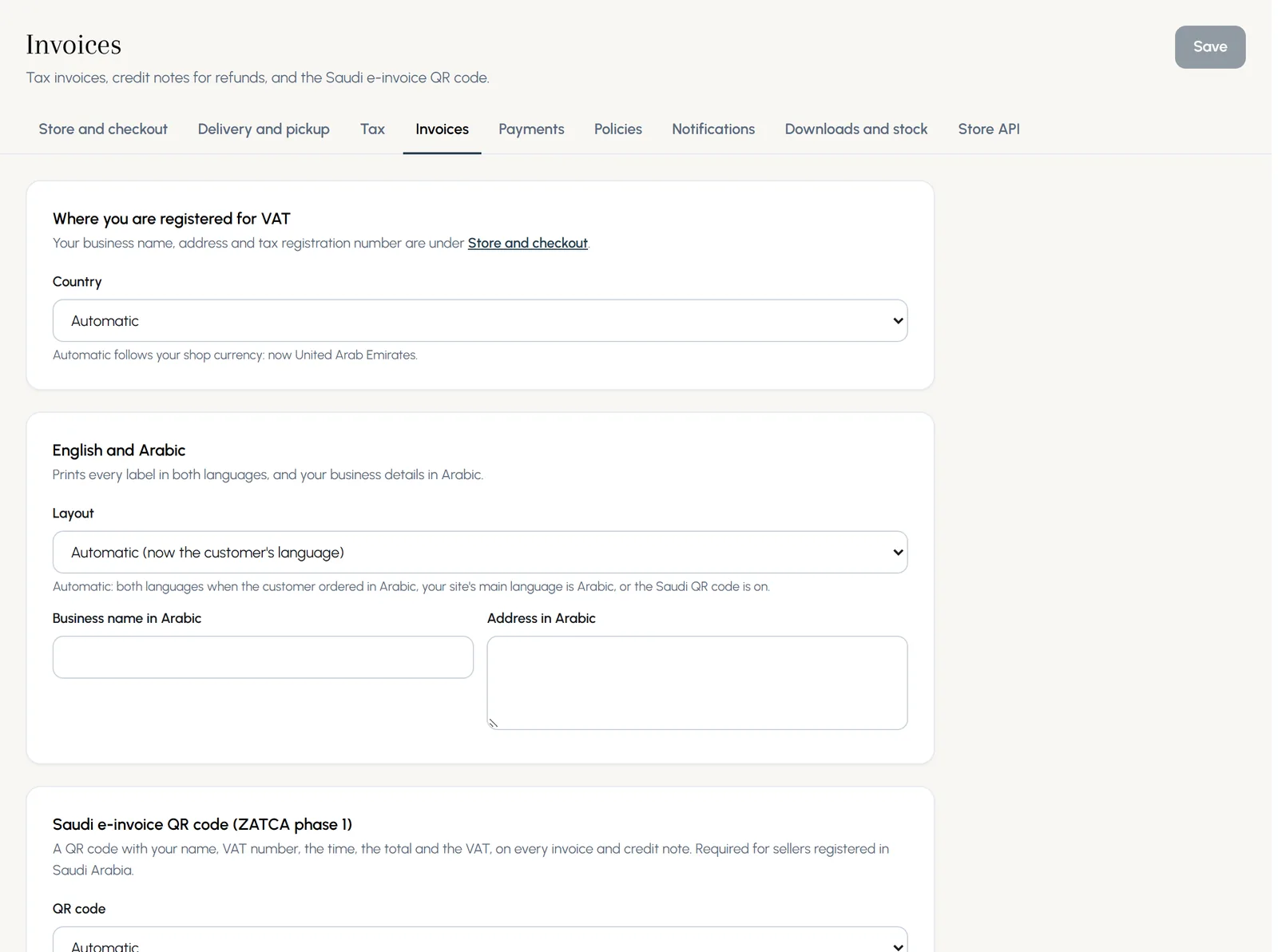Switch to Notifications tab
Screen dimensions: 1278x952
click(713, 129)
